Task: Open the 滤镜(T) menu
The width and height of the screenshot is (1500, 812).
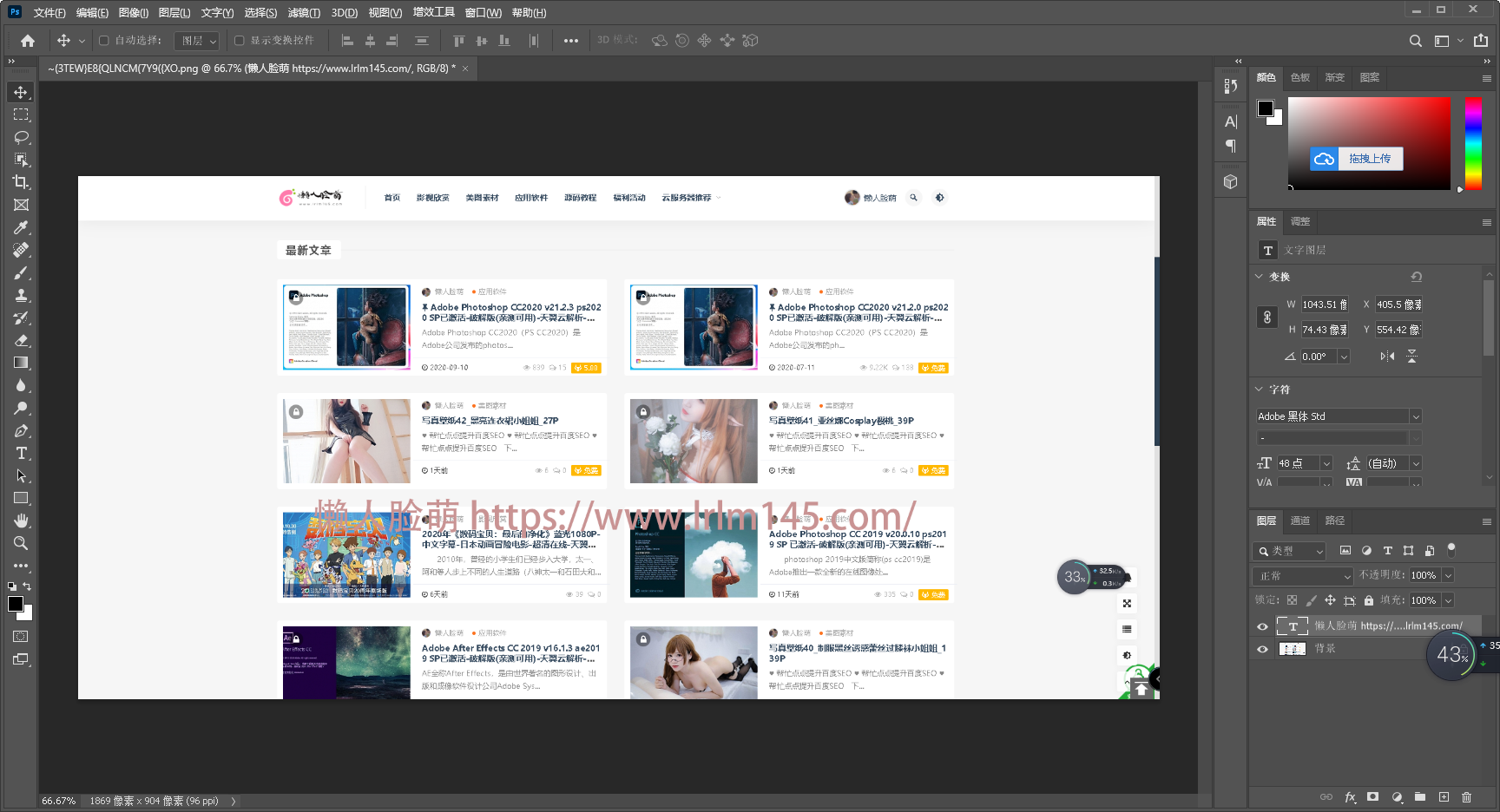Action: [303, 13]
